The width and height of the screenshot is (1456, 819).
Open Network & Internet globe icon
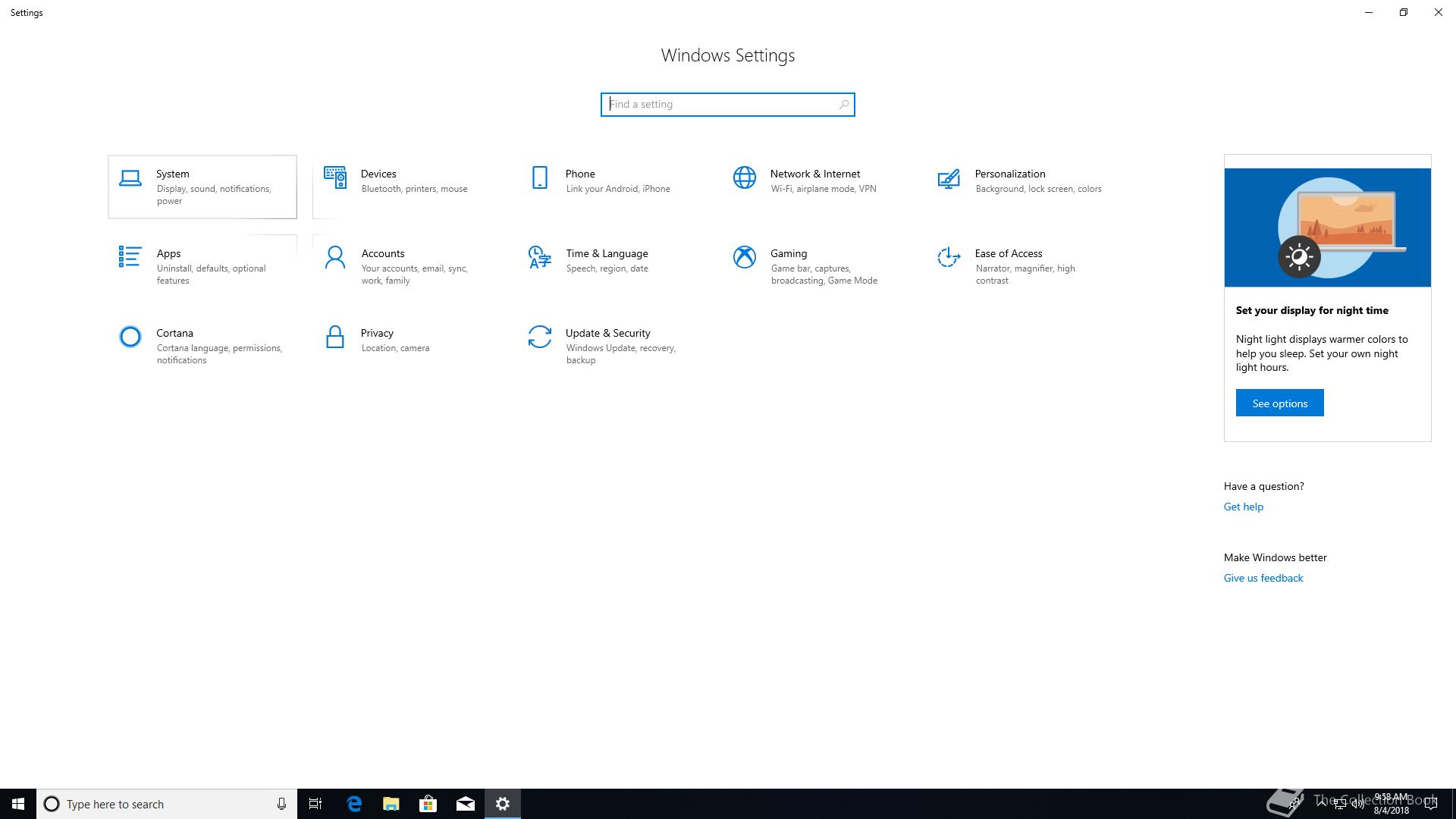(745, 177)
